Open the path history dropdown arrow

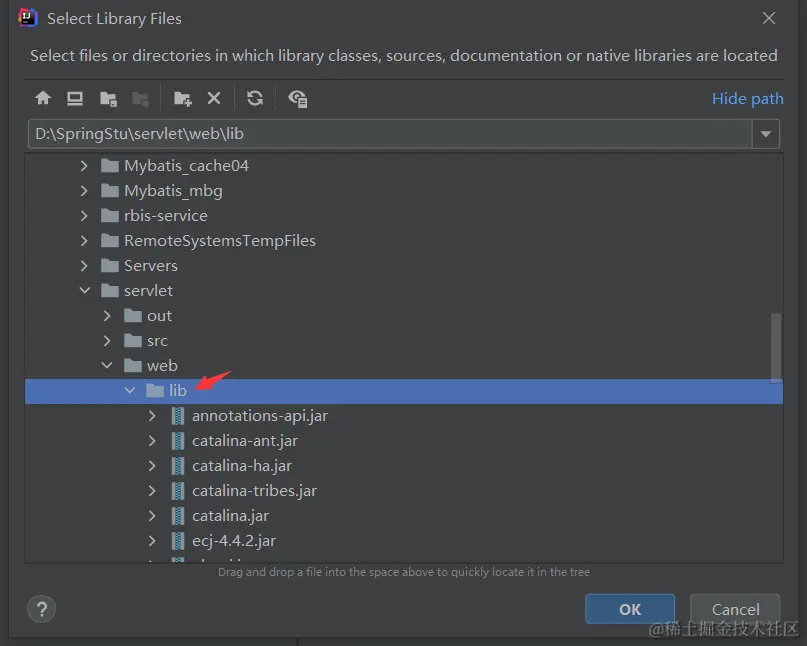(766, 134)
